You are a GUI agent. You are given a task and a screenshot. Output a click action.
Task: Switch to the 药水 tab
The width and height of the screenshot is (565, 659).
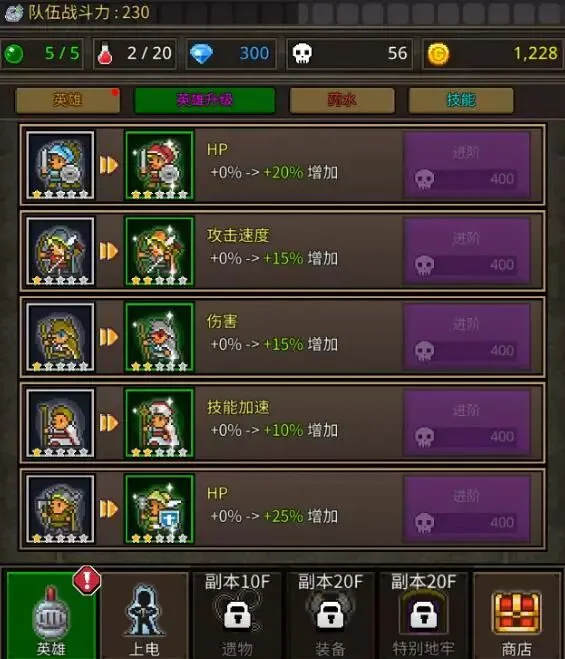(x=342, y=100)
